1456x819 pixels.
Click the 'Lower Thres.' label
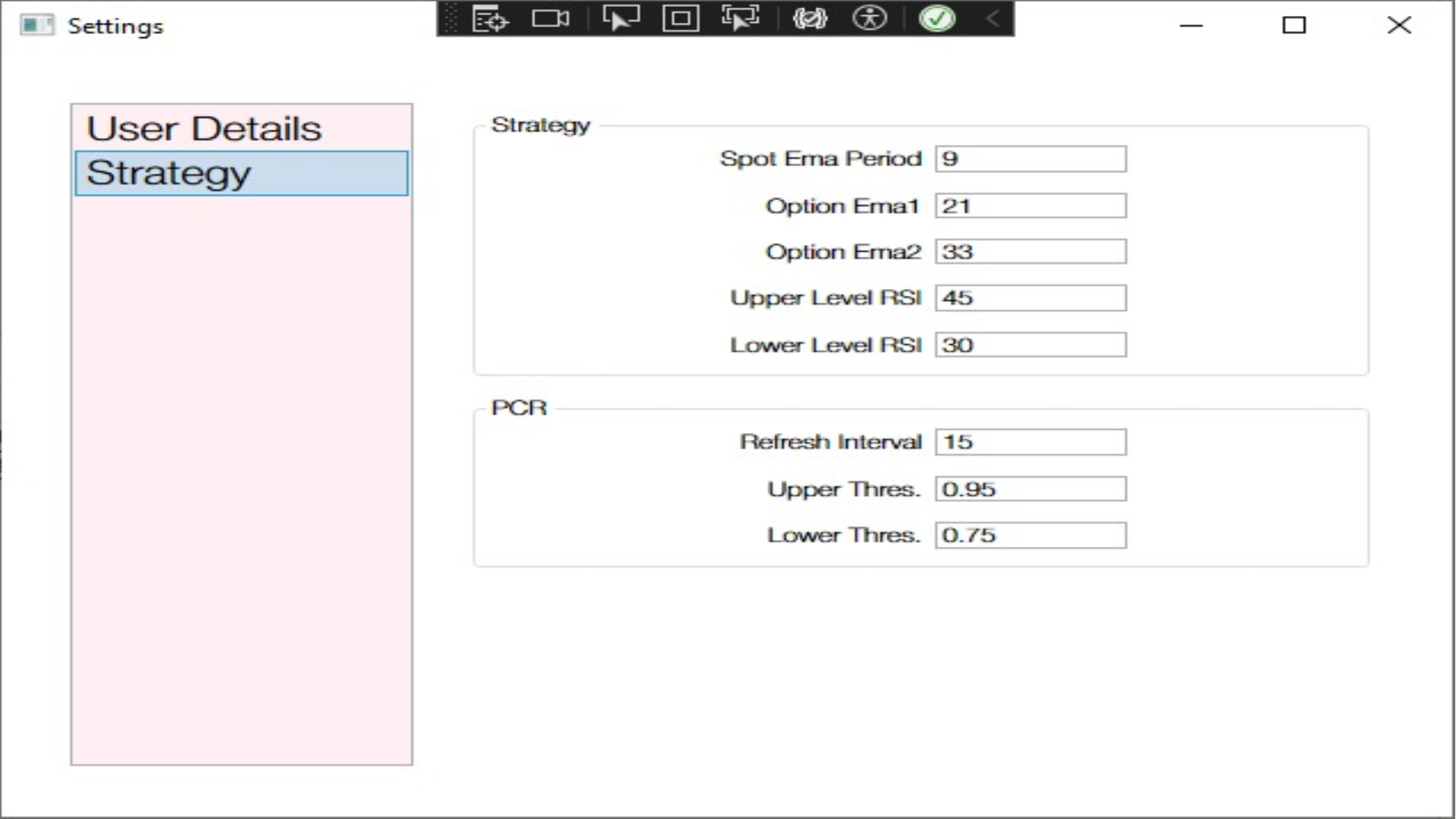843,535
